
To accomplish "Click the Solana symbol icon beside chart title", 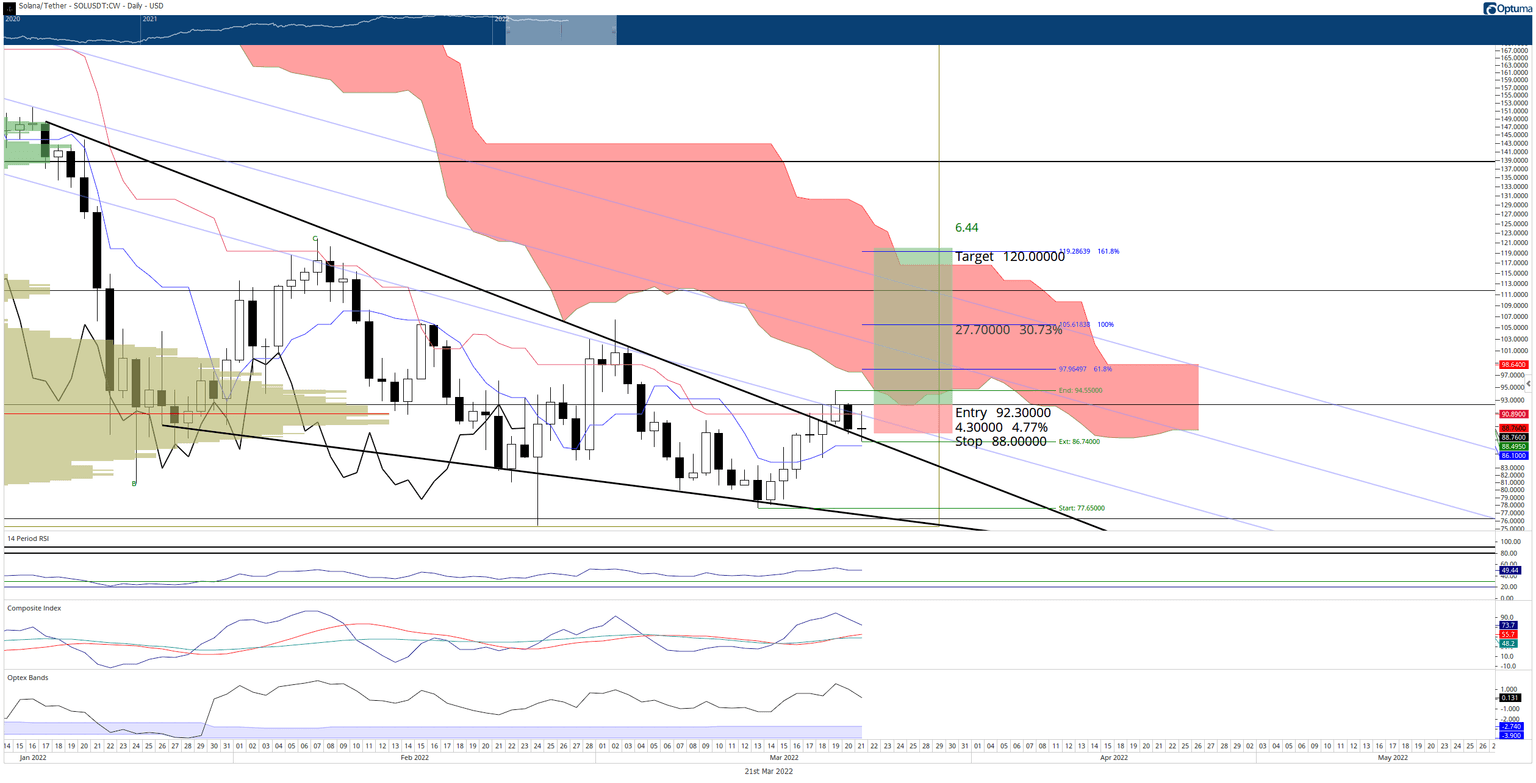I will 8,7.
